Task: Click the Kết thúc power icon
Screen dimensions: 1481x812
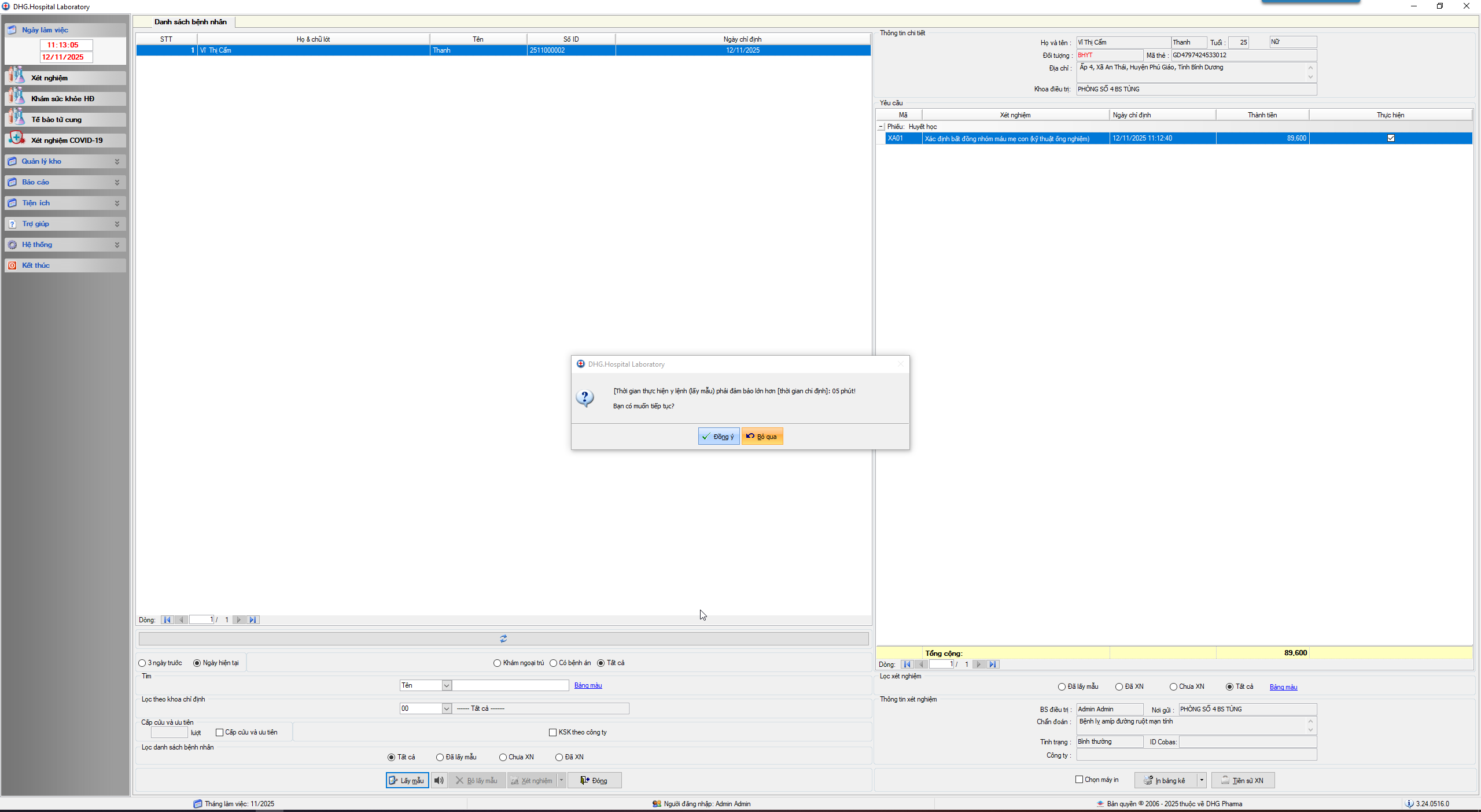Action: tap(12, 265)
